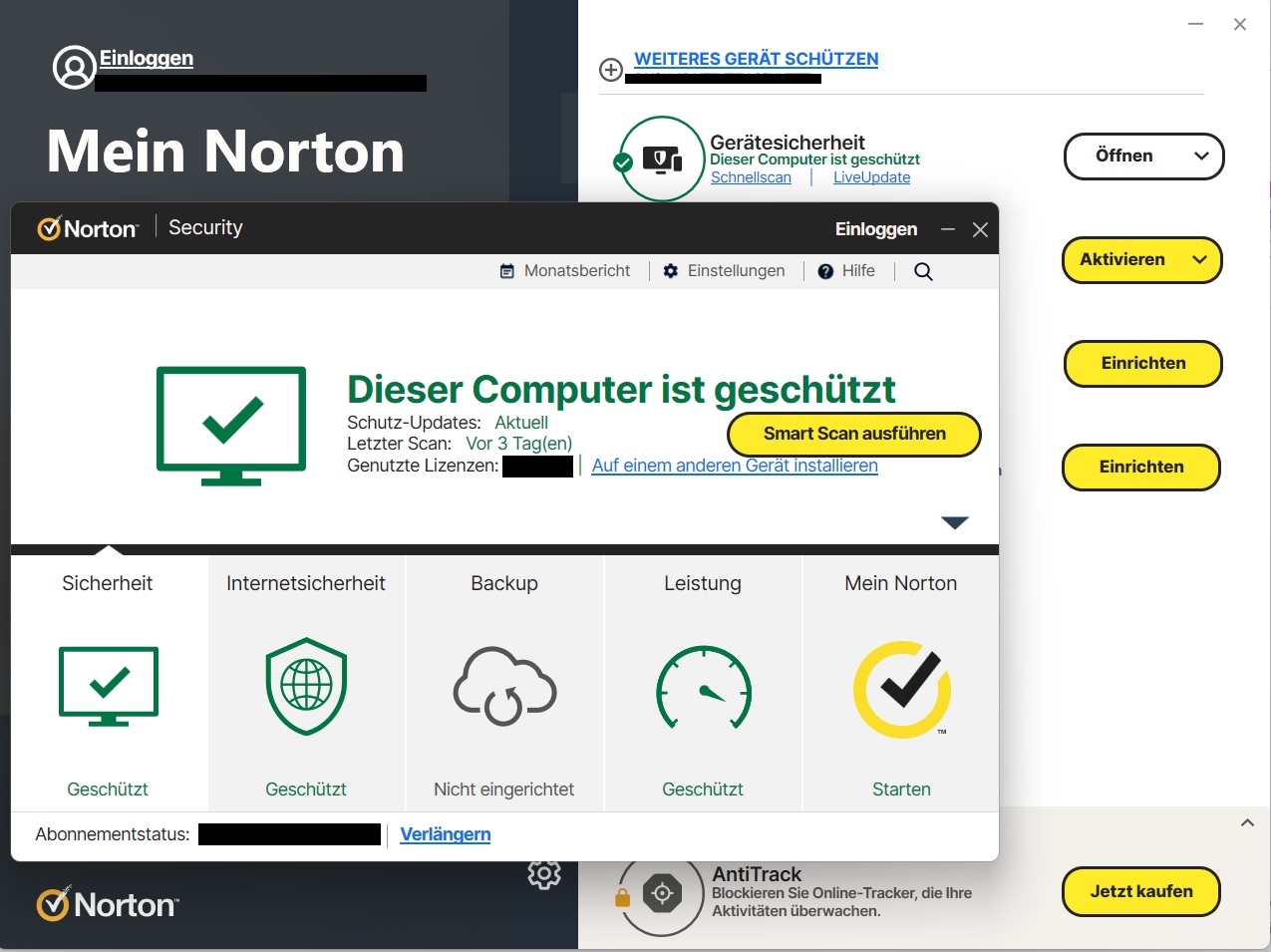Click the Monatsbericht calendar icon
The width and height of the screenshot is (1271, 952).
507,271
